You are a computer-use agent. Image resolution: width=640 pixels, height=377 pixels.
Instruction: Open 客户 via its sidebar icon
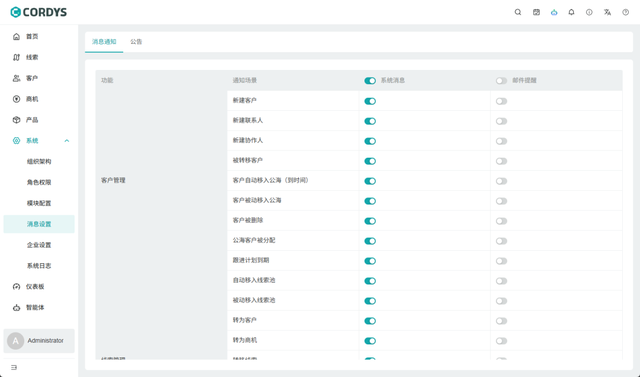16,78
